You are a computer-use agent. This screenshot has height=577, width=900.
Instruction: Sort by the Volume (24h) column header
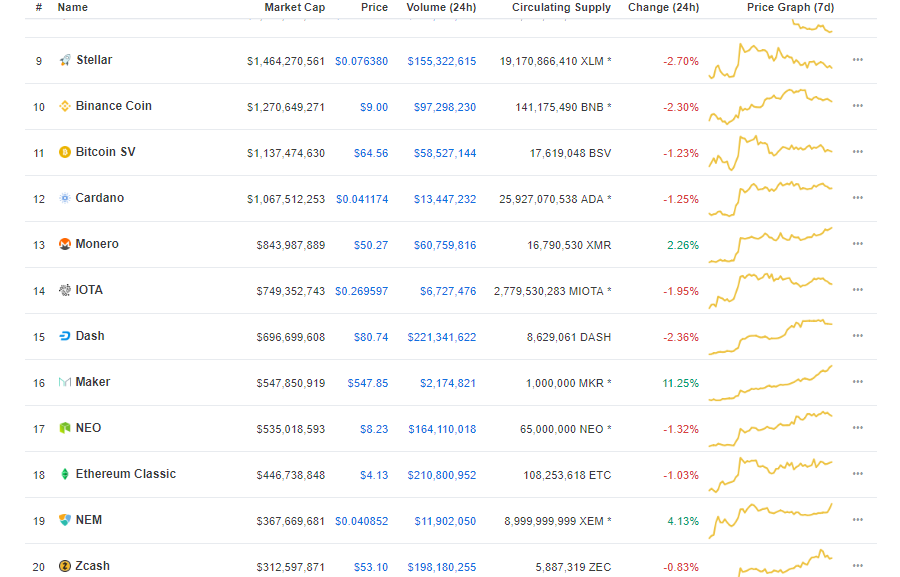(441, 7)
